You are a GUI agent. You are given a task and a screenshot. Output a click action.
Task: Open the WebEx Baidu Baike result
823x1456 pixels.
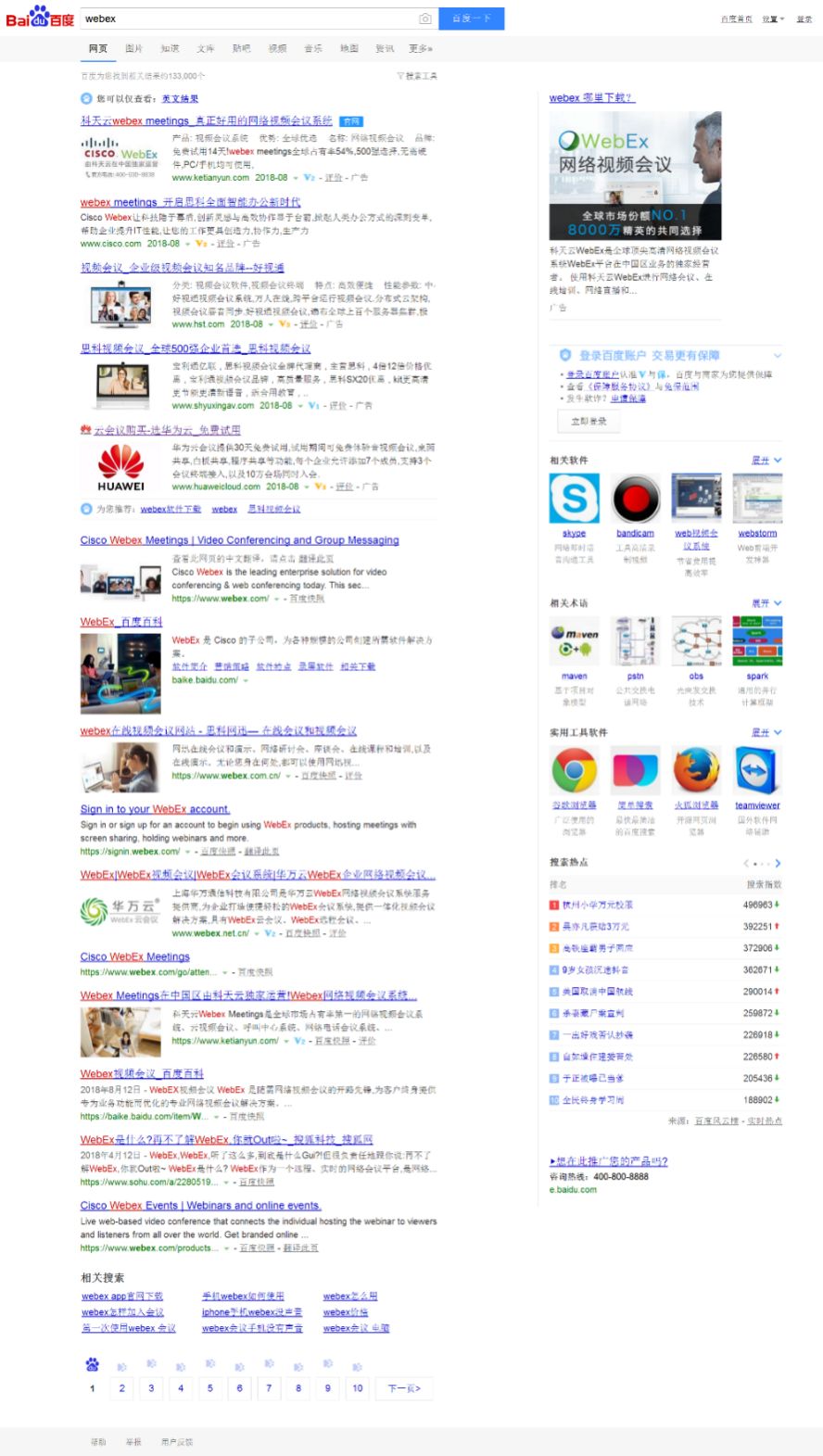pos(121,622)
